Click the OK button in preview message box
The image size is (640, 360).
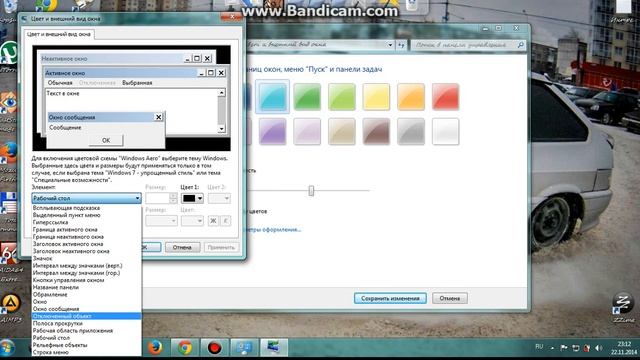coord(106,140)
